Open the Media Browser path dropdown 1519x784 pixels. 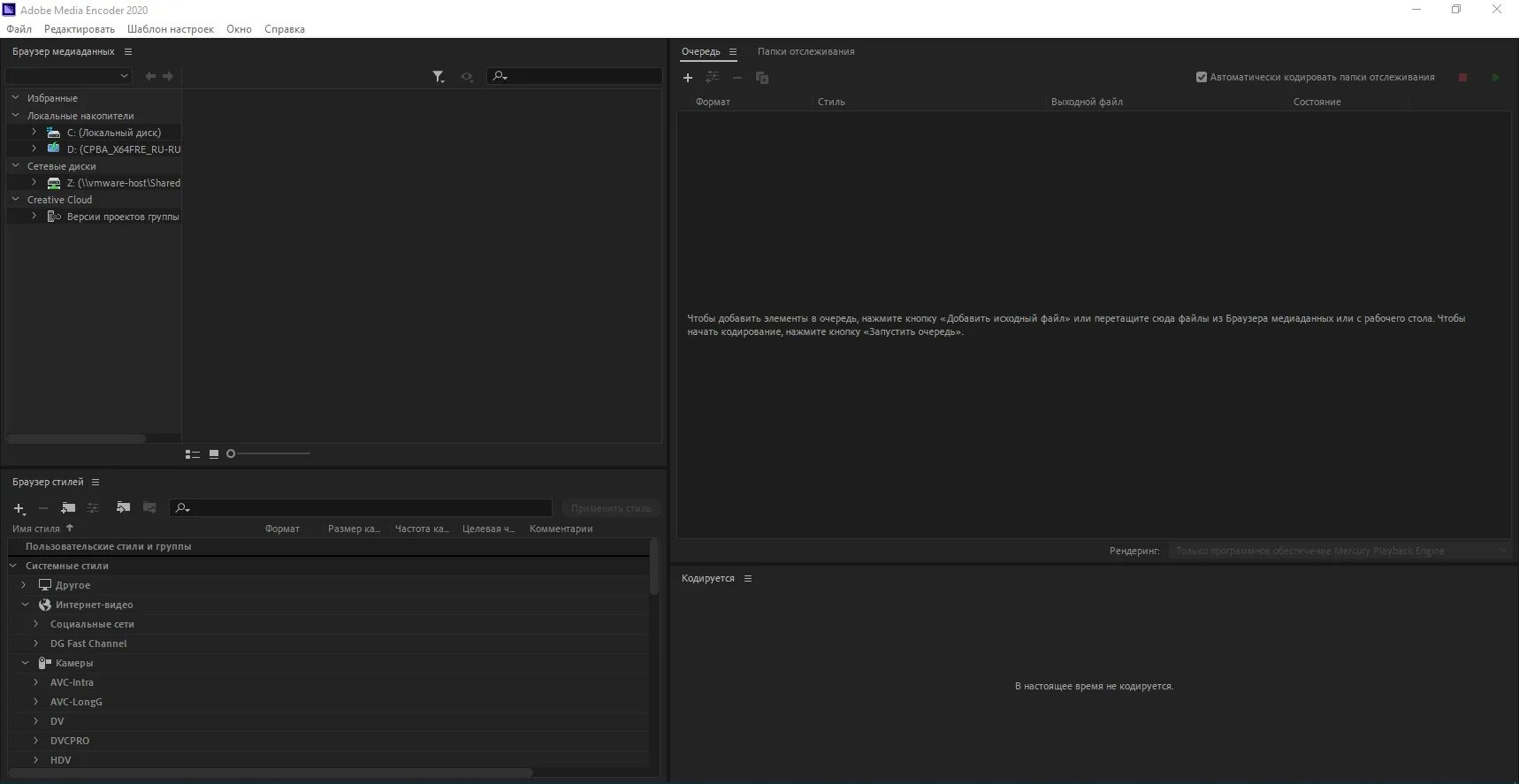click(69, 76)
